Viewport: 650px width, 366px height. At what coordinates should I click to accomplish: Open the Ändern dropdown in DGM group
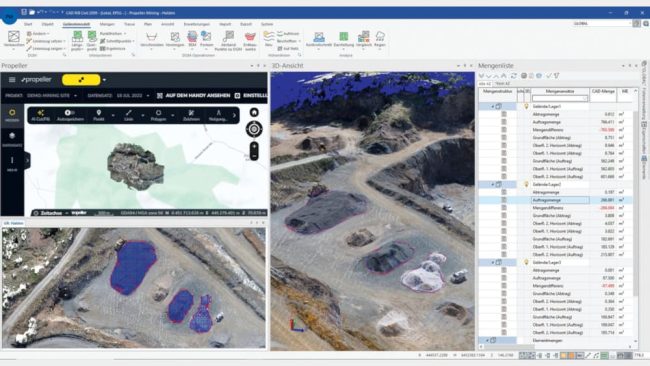[38, 34]
